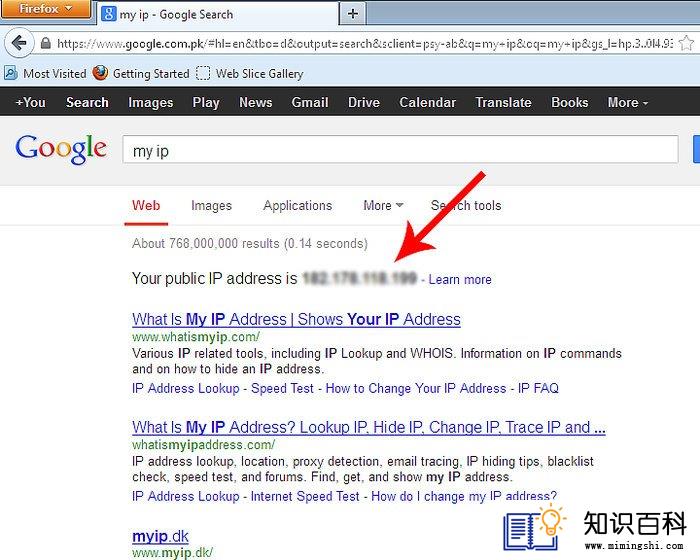Viewport: 700px width, 560px height.
Task: Open Play in Google bar
Action: pos(206,102)
